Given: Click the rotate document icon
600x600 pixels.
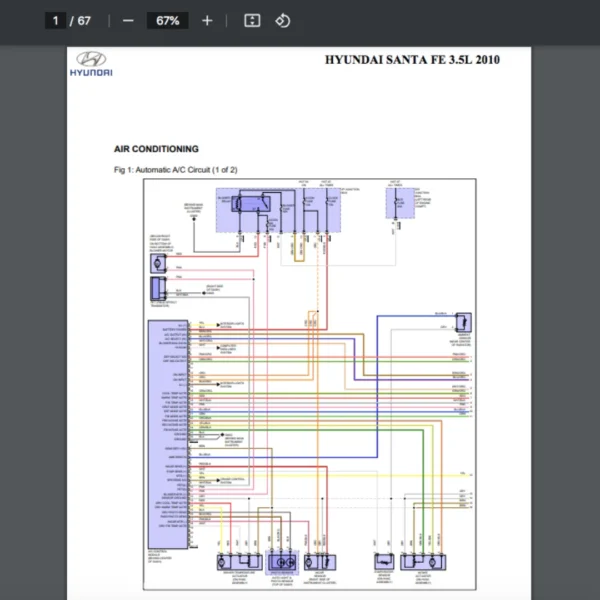Looking at the screenshot, I should [282, 20].
